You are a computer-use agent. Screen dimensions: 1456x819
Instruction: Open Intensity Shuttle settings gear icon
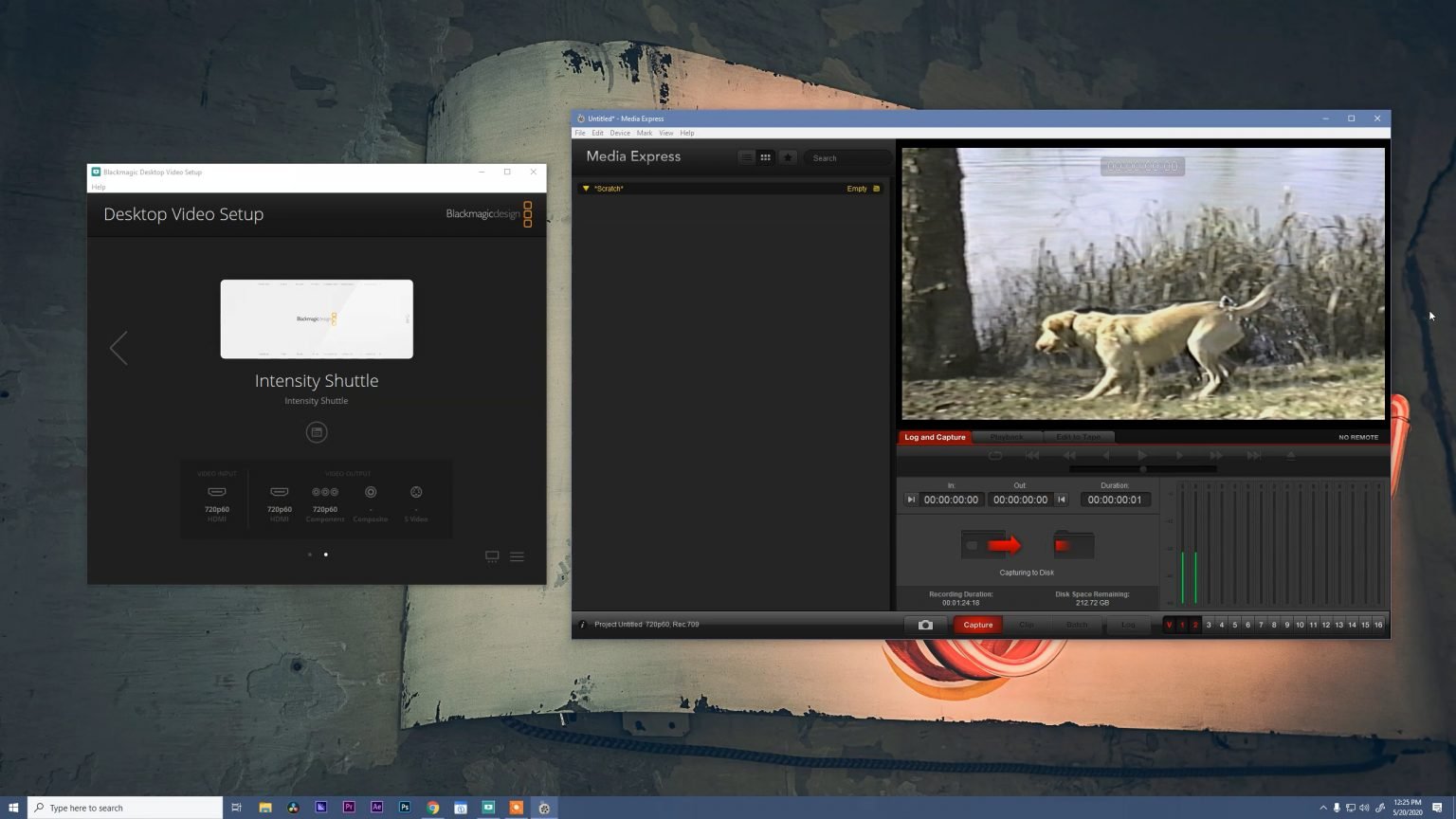(x=317, y=431)
